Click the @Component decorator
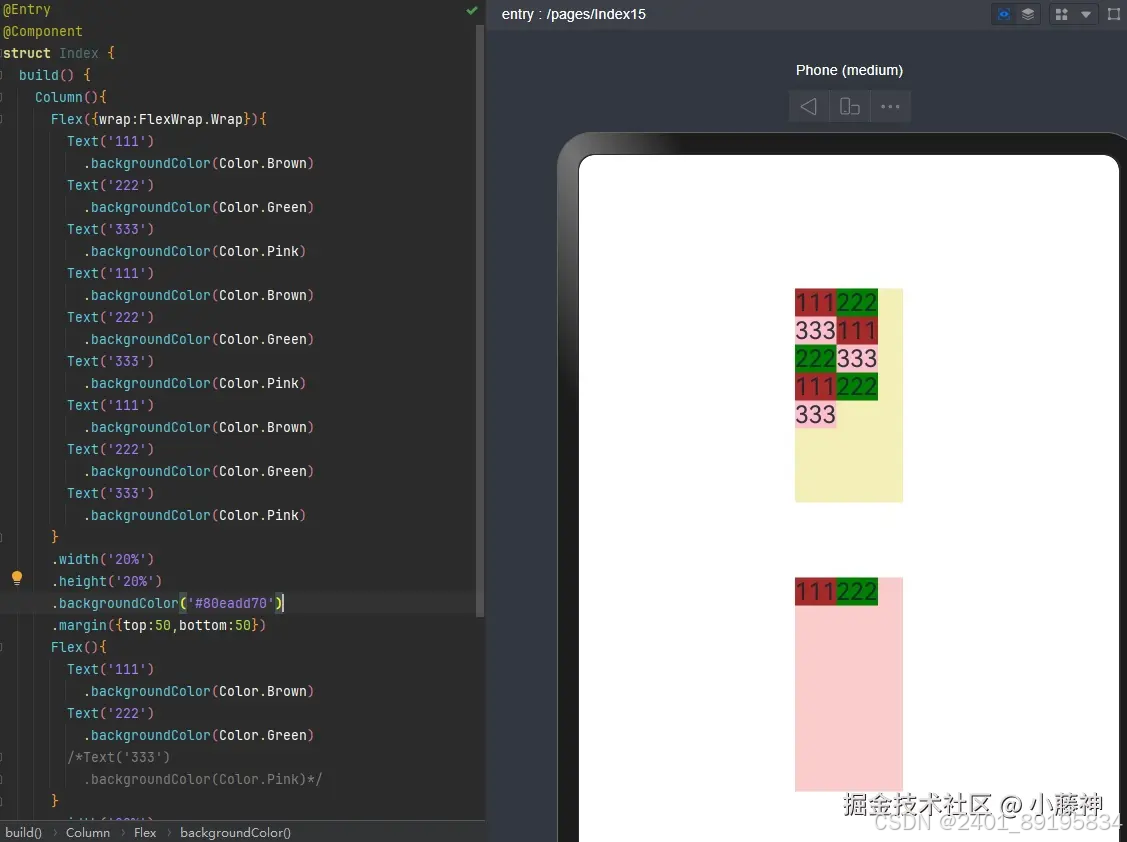The width and height of the screenshot is (1127, 842). click(x=43, y=32)
